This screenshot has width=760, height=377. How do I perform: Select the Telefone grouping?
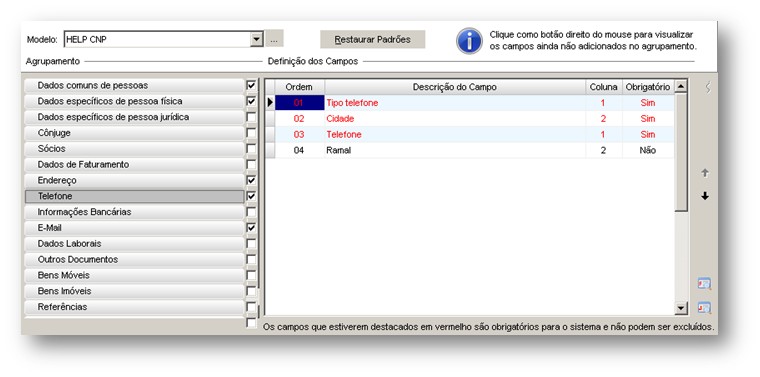pyautogui.click(x=134, y=196)
